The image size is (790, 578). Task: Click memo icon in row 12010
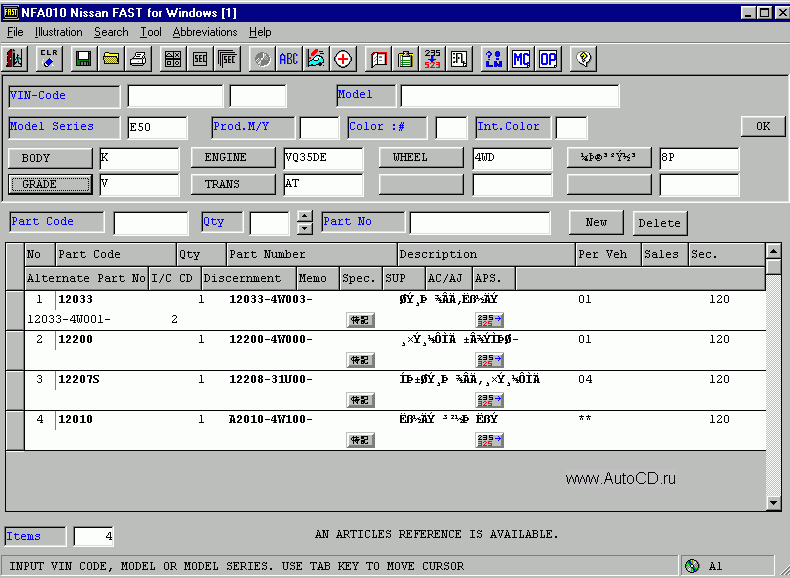(x=360, y=440)
